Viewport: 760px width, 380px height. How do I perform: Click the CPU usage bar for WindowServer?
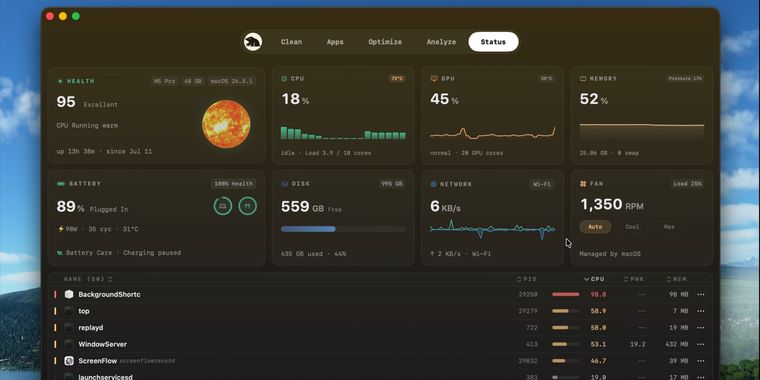coord(566,344)
